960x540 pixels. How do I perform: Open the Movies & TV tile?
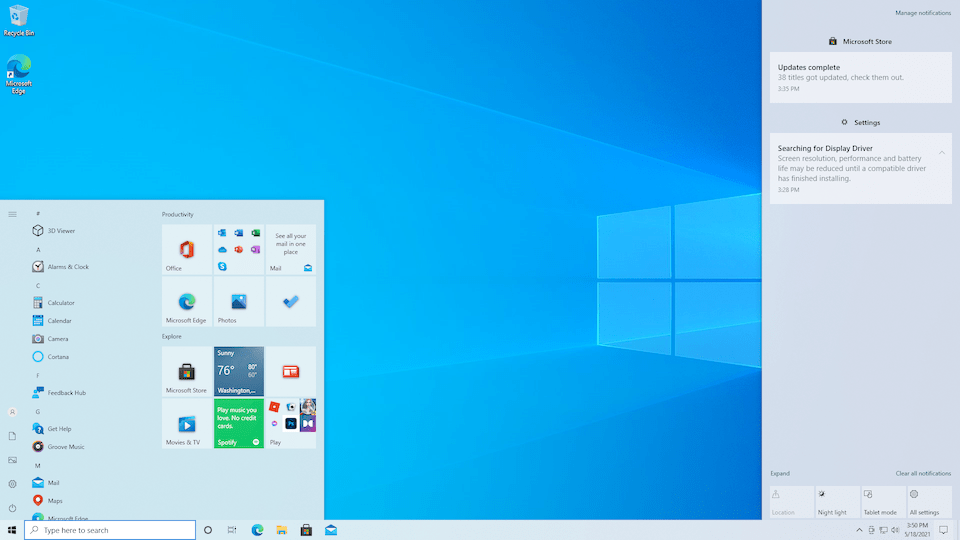pyautogui.click(x=187, y=424)
